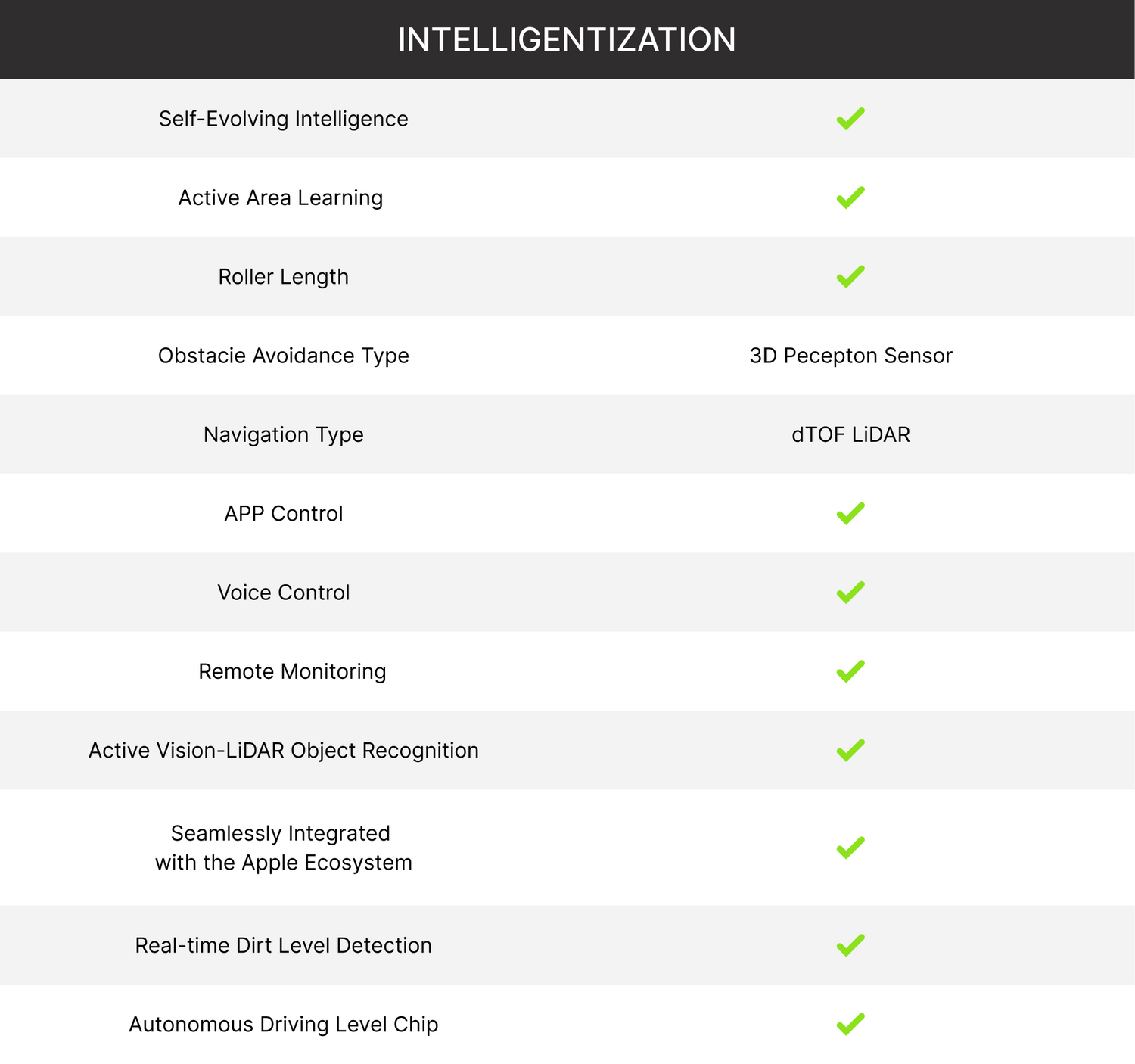This screenshot has height=1064, width=1135.
Task: Click the Seamlessly Integrated with Apple Ecosystem text
Action: pos(283,848)
